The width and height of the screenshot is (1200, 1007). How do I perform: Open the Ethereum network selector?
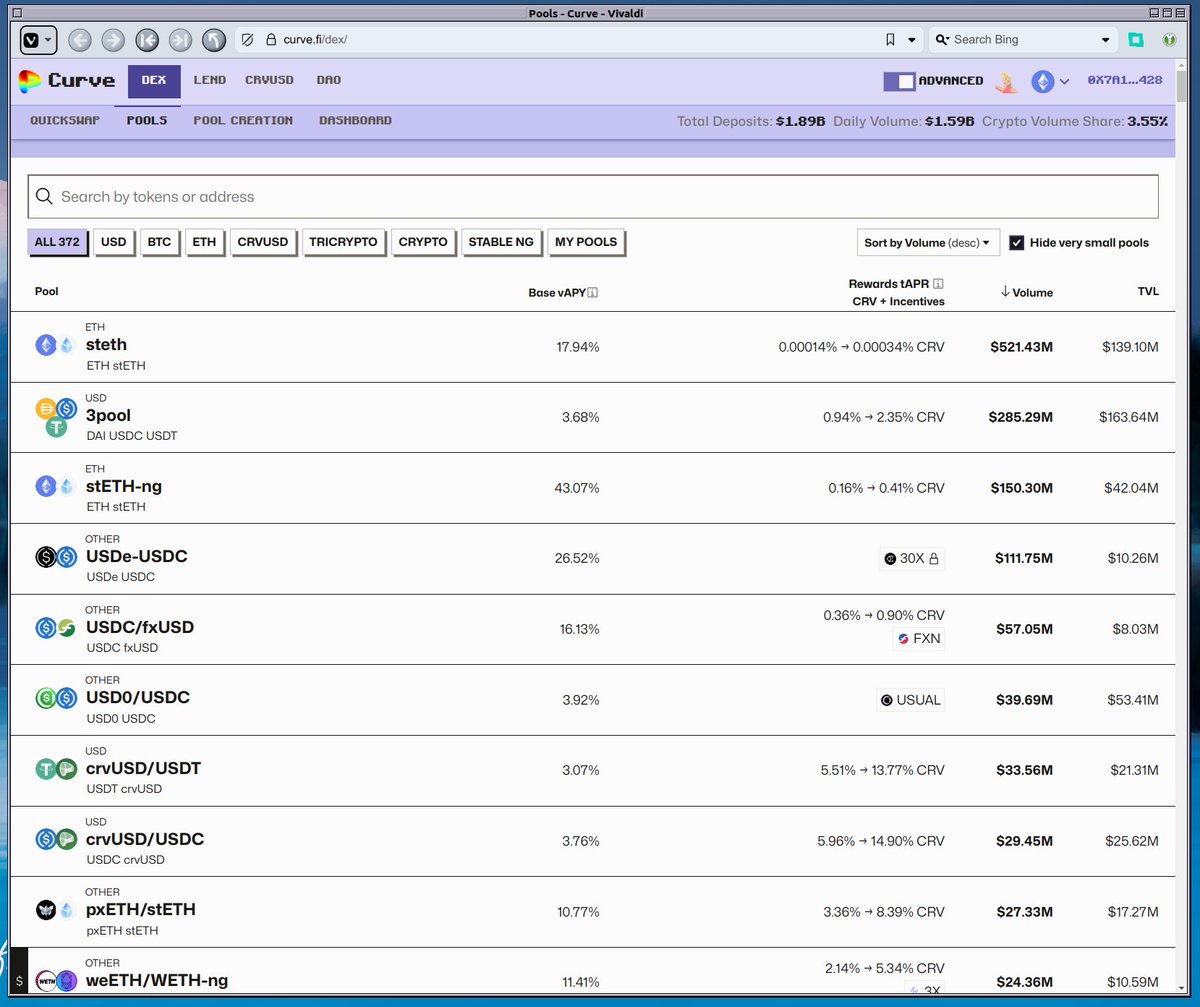tap(1051, 81)
